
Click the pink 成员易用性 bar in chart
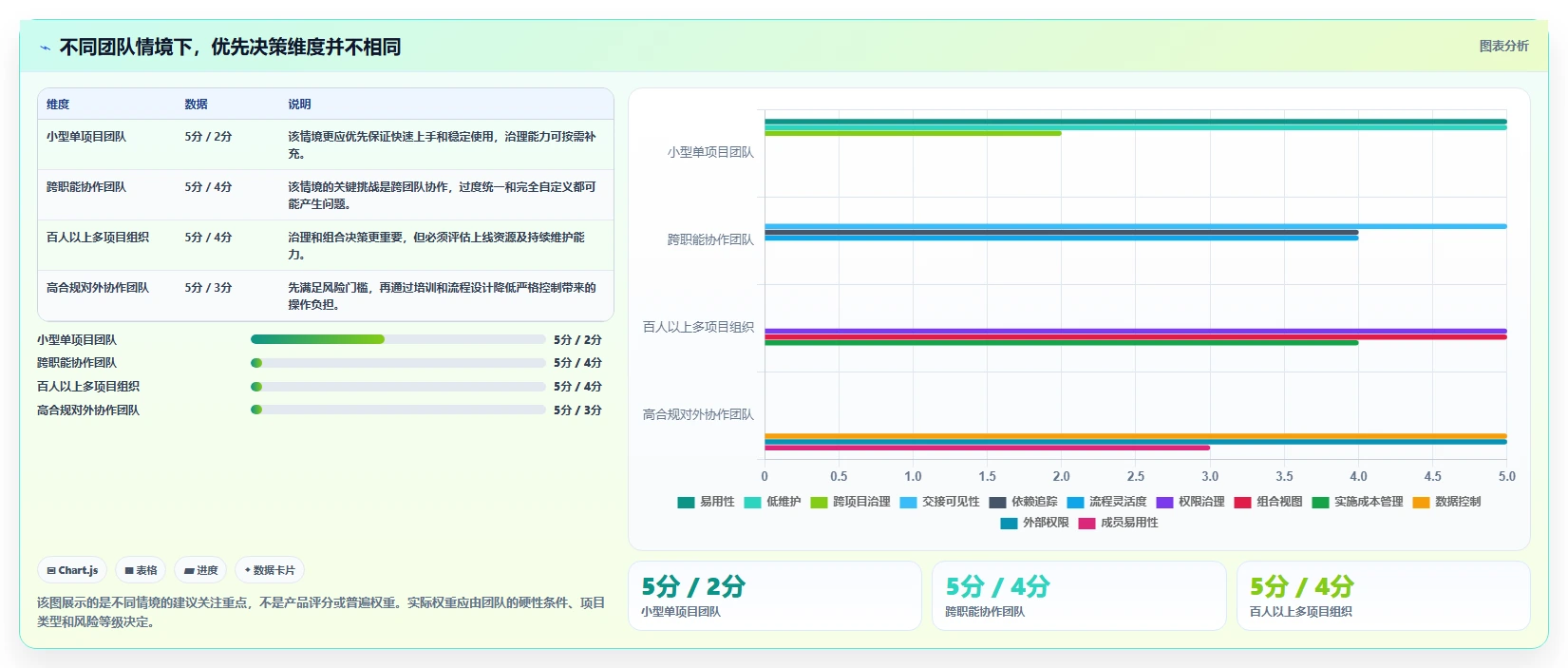click(x=987, y=448)
